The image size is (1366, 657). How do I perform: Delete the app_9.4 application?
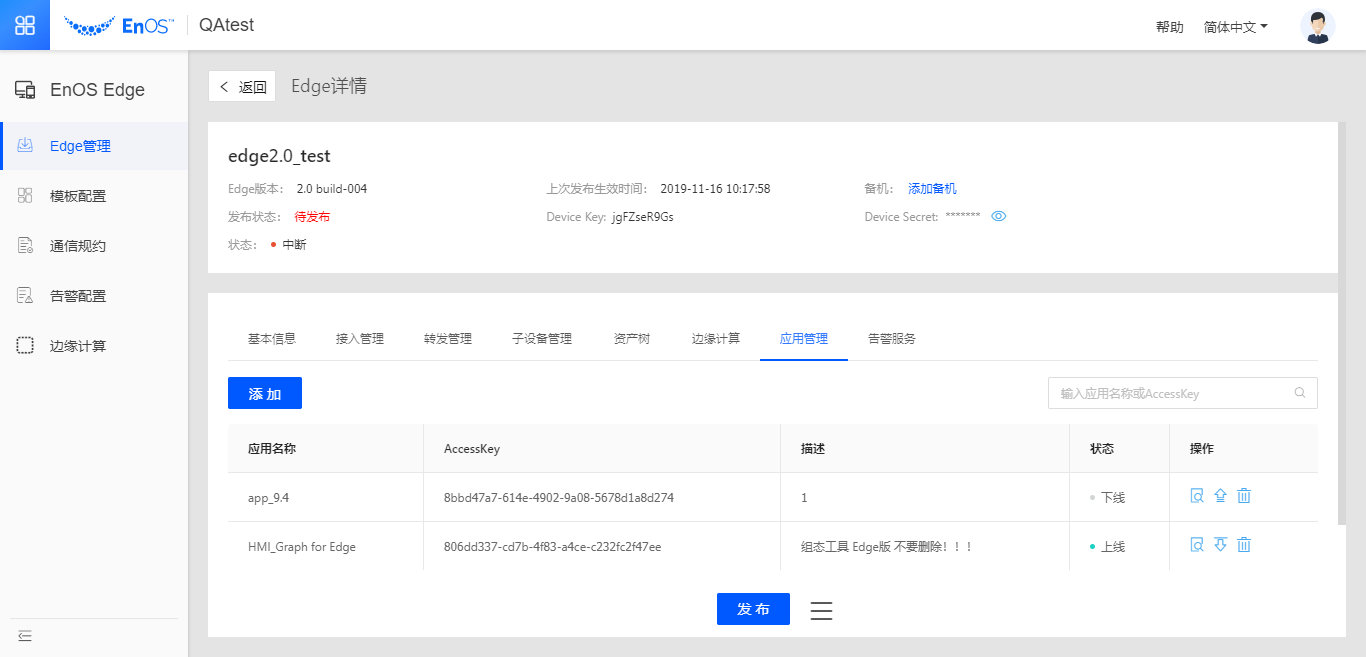[x=1244, y=496]
